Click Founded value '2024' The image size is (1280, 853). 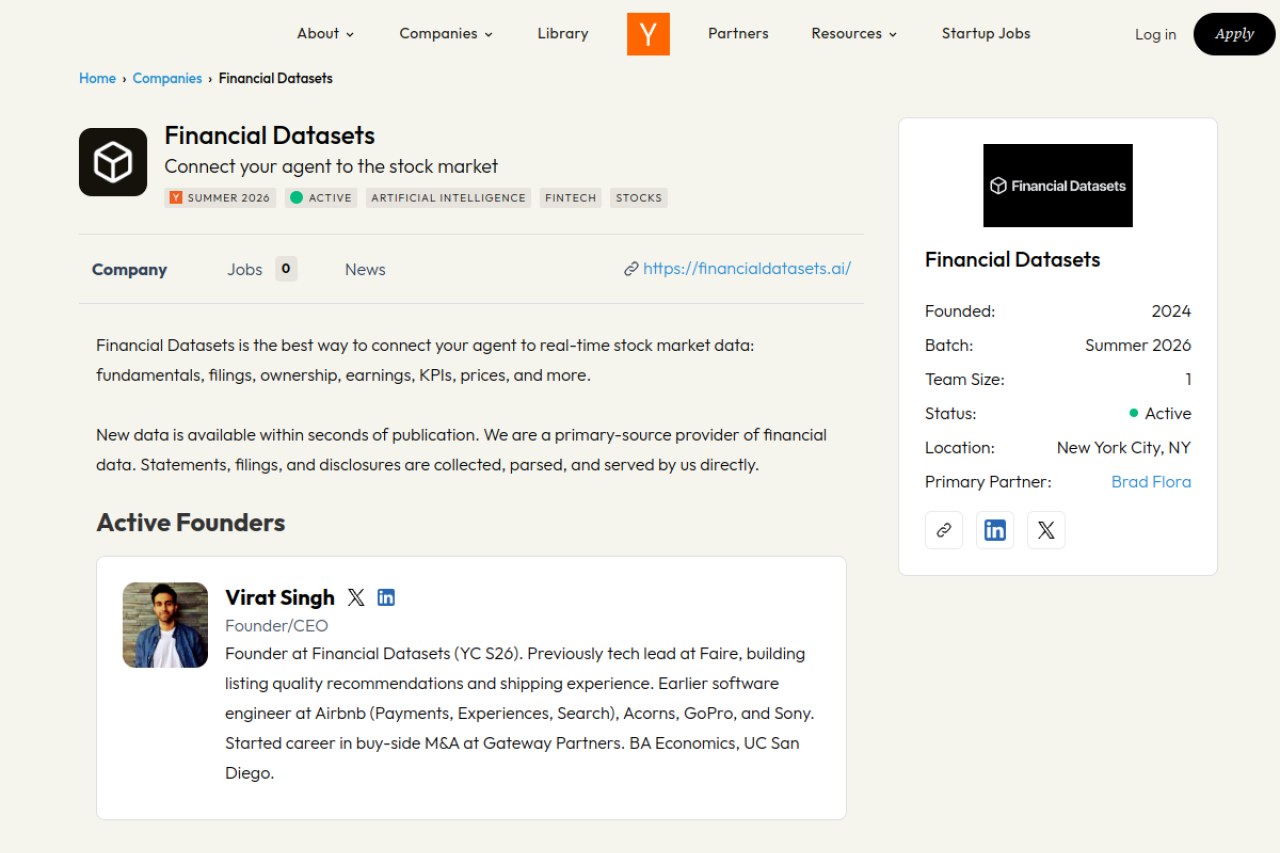pyautogui.click(x=1171, y=312)
